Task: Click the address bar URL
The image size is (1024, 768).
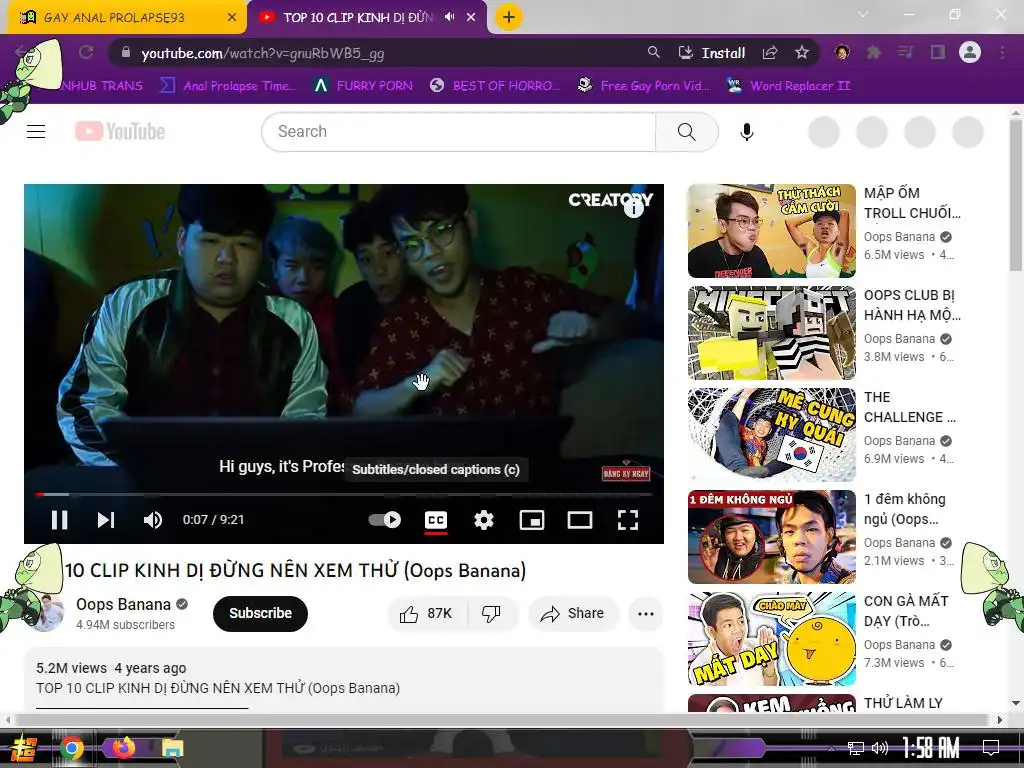Action: 263,54
